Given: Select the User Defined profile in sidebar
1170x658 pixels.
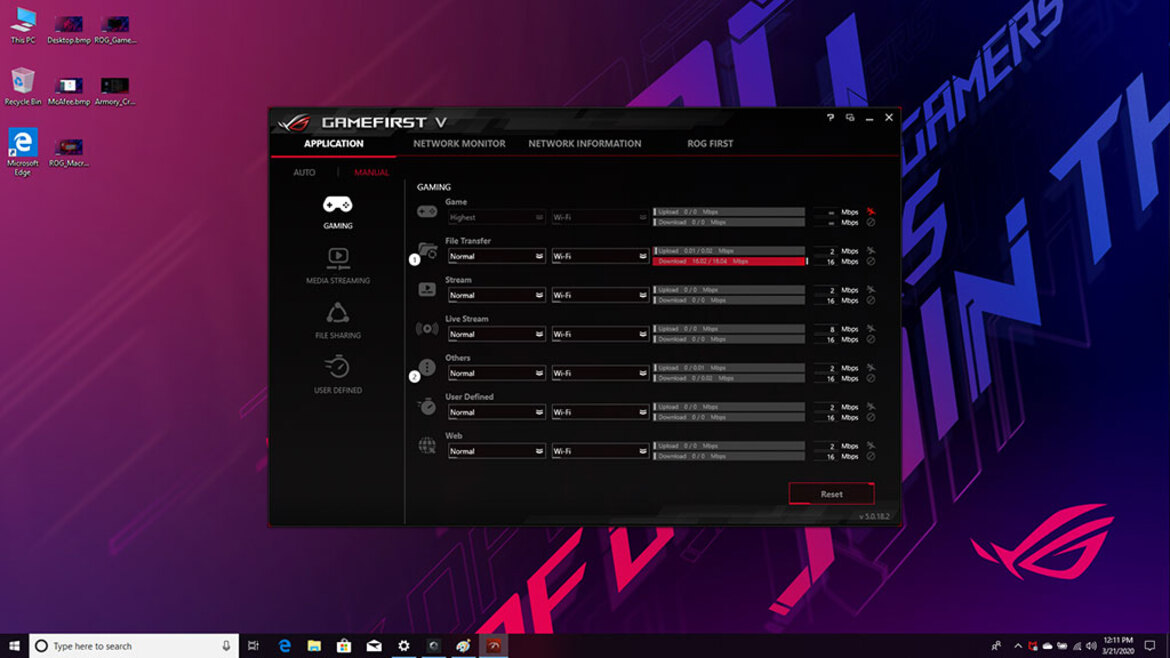Looking at the screenshot, I should pos(337,375).
